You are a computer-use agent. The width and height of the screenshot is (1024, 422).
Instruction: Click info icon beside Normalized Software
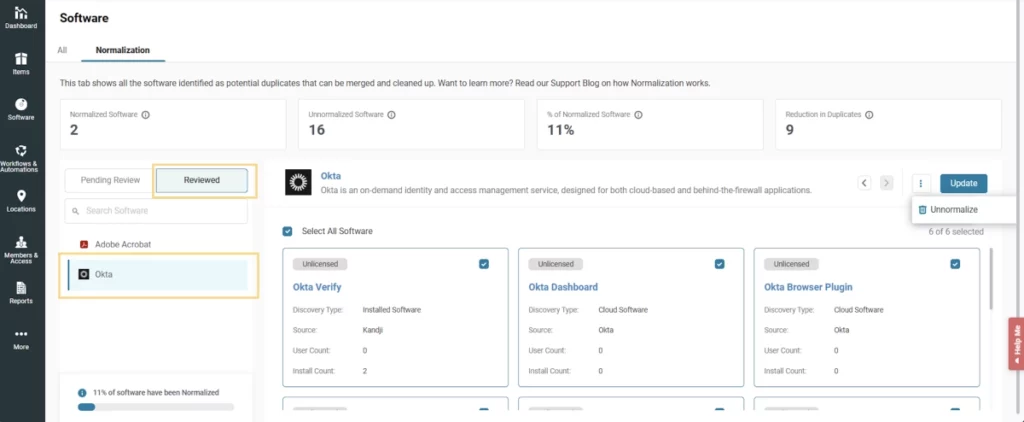tap(146, 114)
